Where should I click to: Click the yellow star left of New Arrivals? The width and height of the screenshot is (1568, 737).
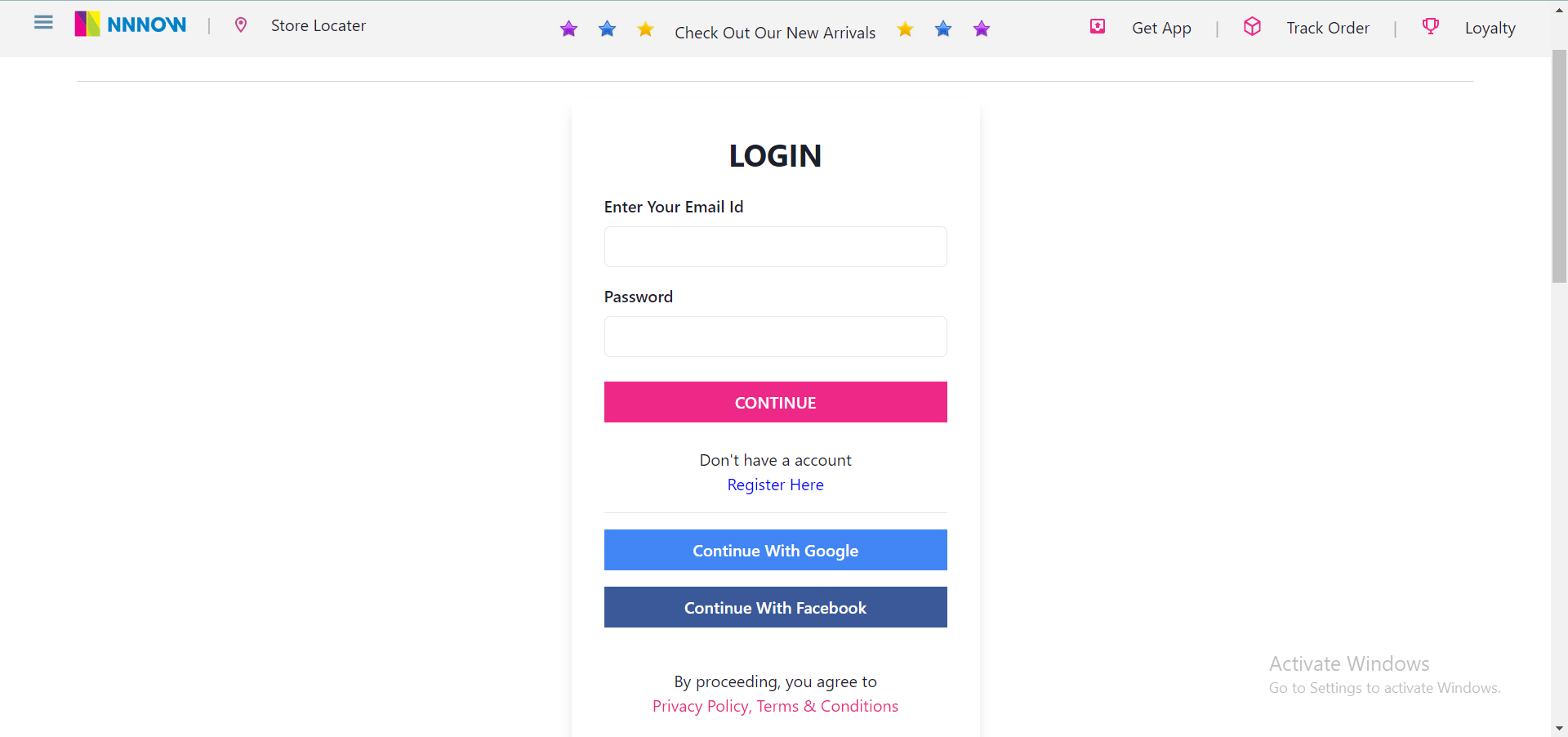coord(645,29)
